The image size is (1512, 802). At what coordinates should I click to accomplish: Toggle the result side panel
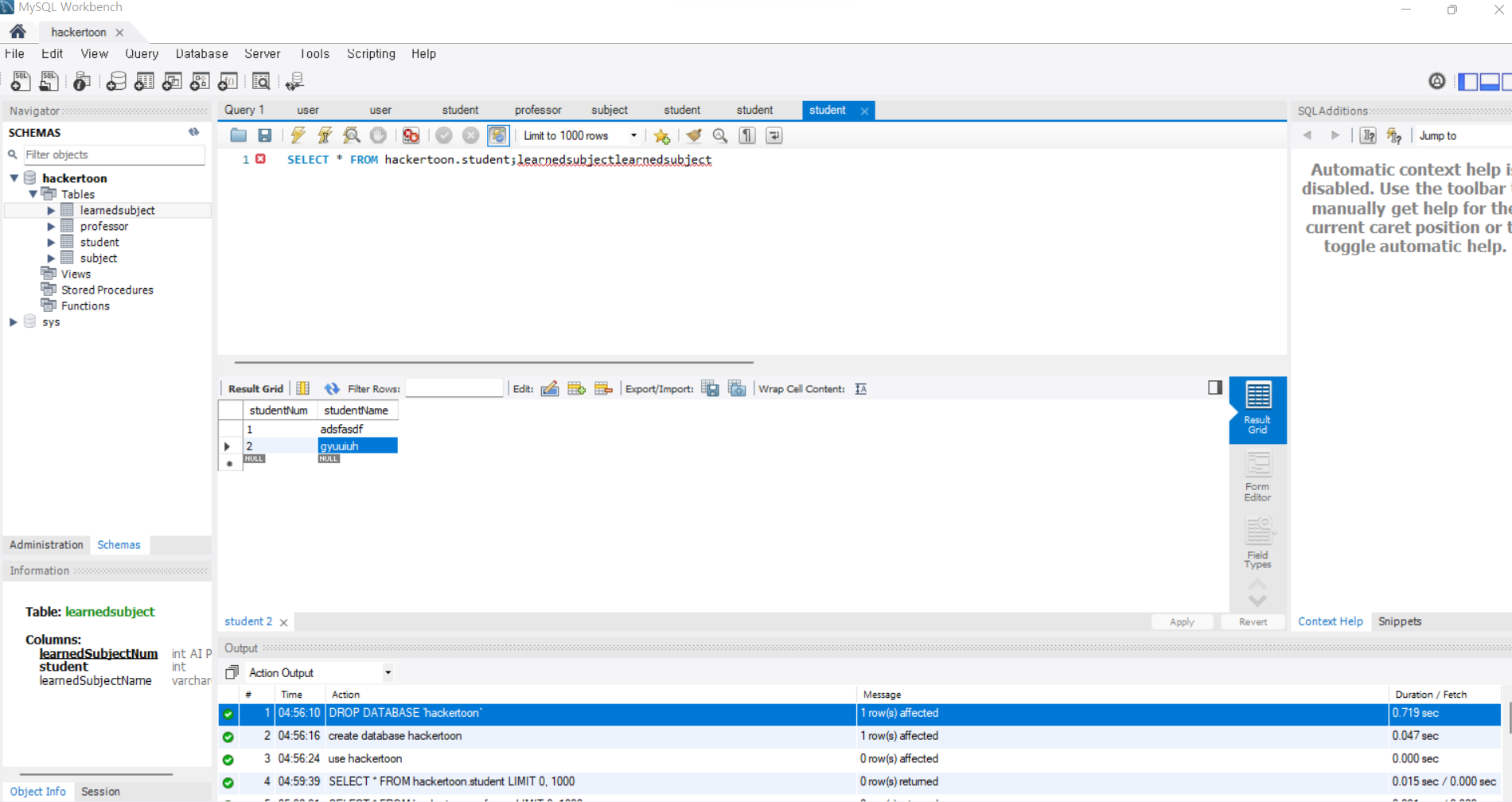[x=1215, y=387]
